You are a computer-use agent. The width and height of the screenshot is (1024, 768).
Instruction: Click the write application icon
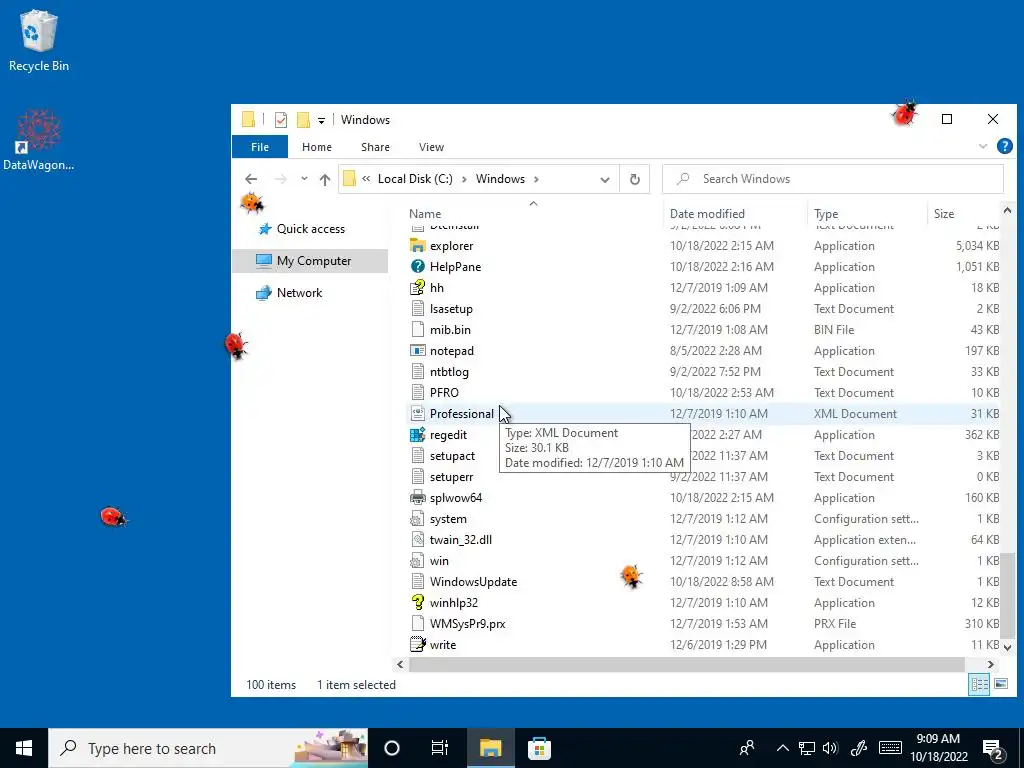(x=417, y=645)
